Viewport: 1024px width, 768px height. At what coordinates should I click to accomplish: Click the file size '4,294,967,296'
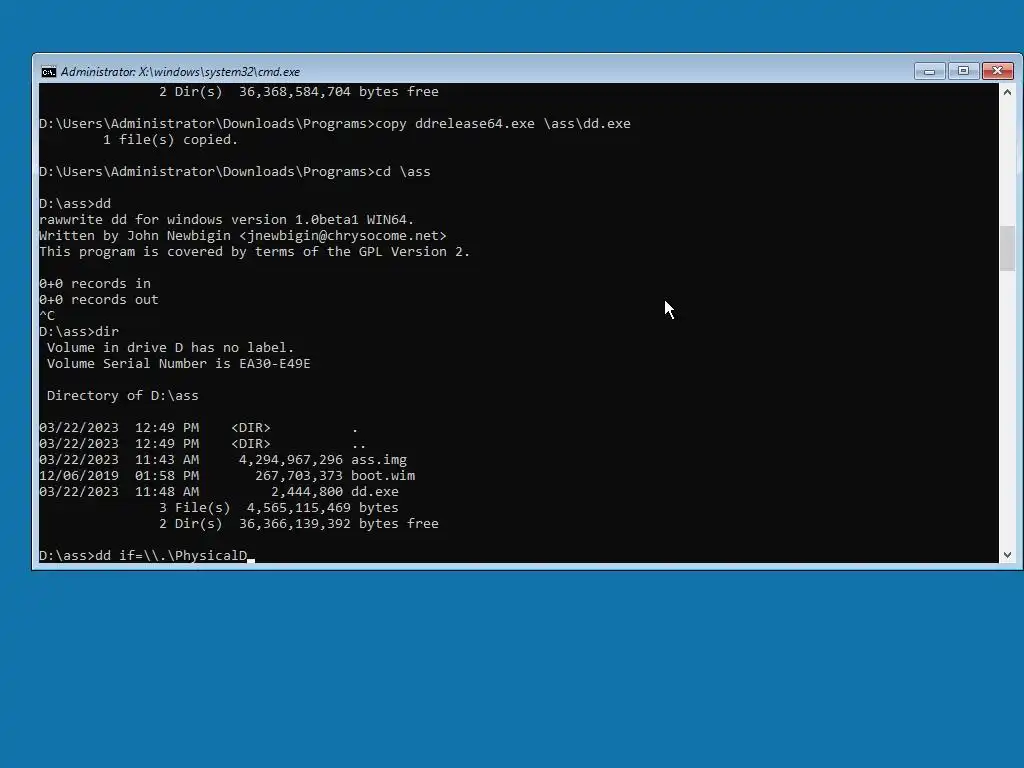(x=291, y=460)
